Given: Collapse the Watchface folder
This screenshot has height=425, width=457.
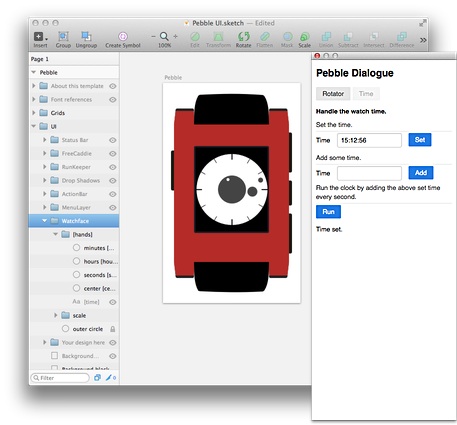Looking at the screenshot, I should [44, 221].
